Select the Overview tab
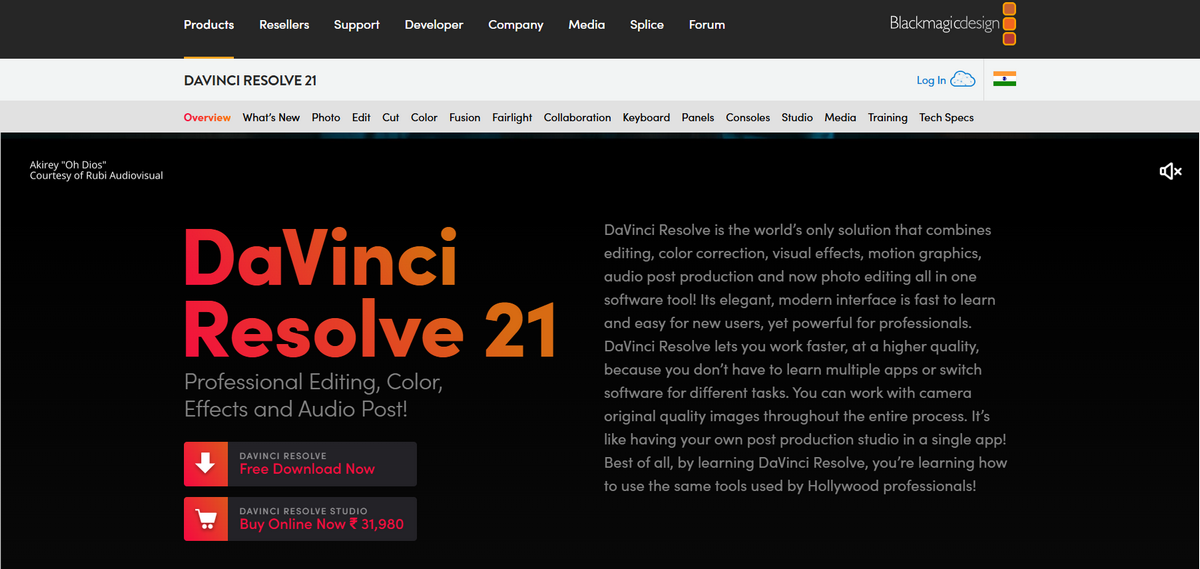 tap(207, 118)
